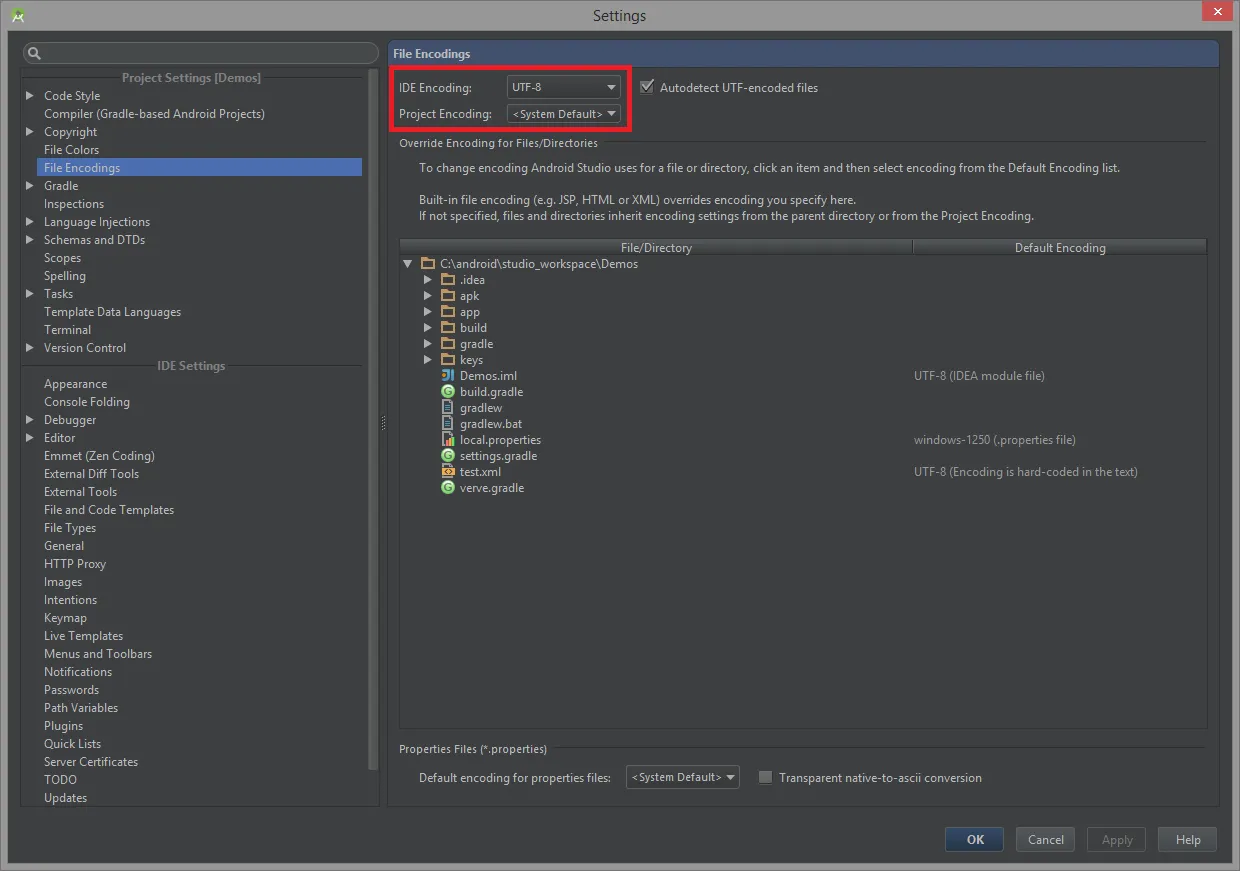Expand the Copyright settings node
Viewport: 1240px width, 871px height.
point(30,132)
